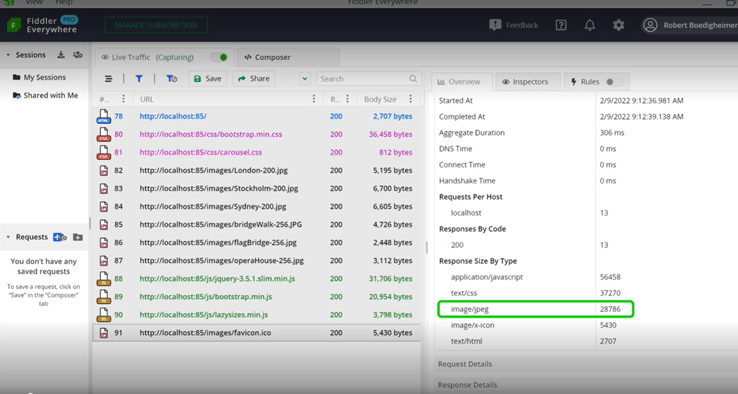Click the Manage Subscription button

[156, 25]
